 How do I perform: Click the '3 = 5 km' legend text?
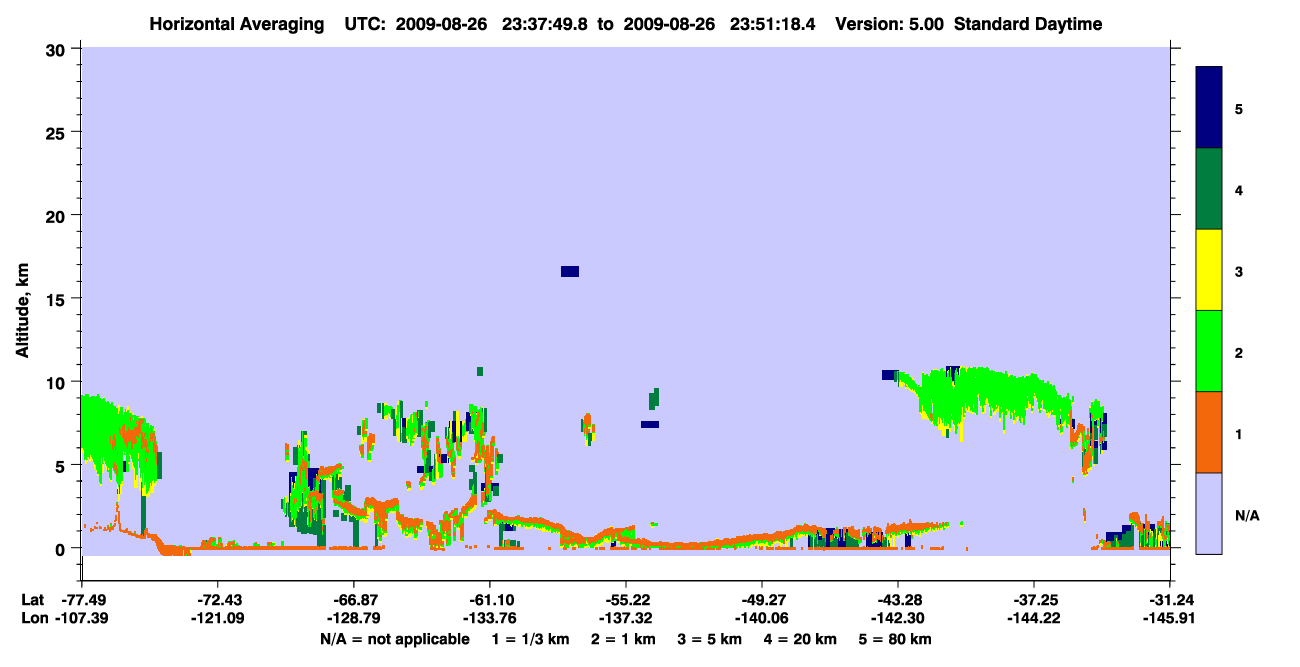click(x=710, y=639)
